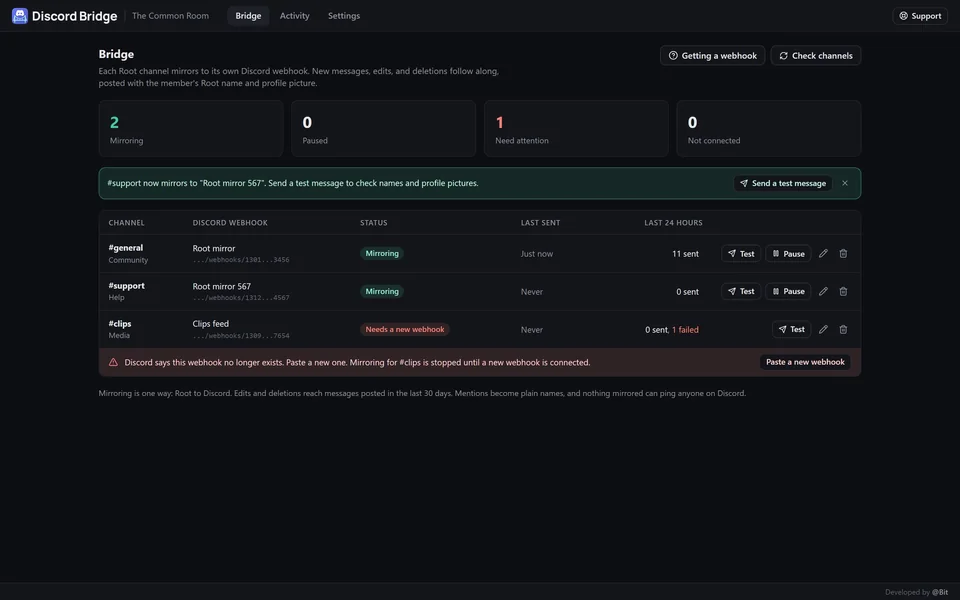Pause mirroring for #support
The height and width of the screenshot is (600, 960).
coord(788,291)
